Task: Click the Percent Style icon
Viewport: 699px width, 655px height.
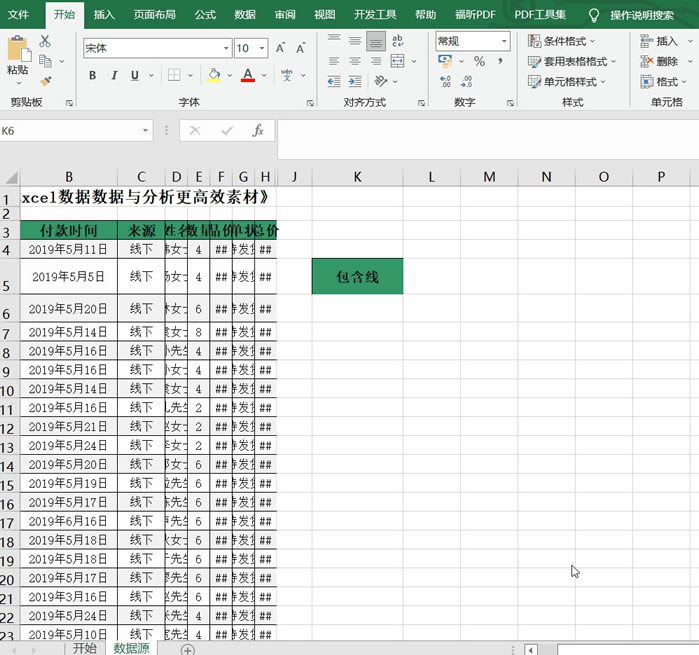Action: [479, 62]
